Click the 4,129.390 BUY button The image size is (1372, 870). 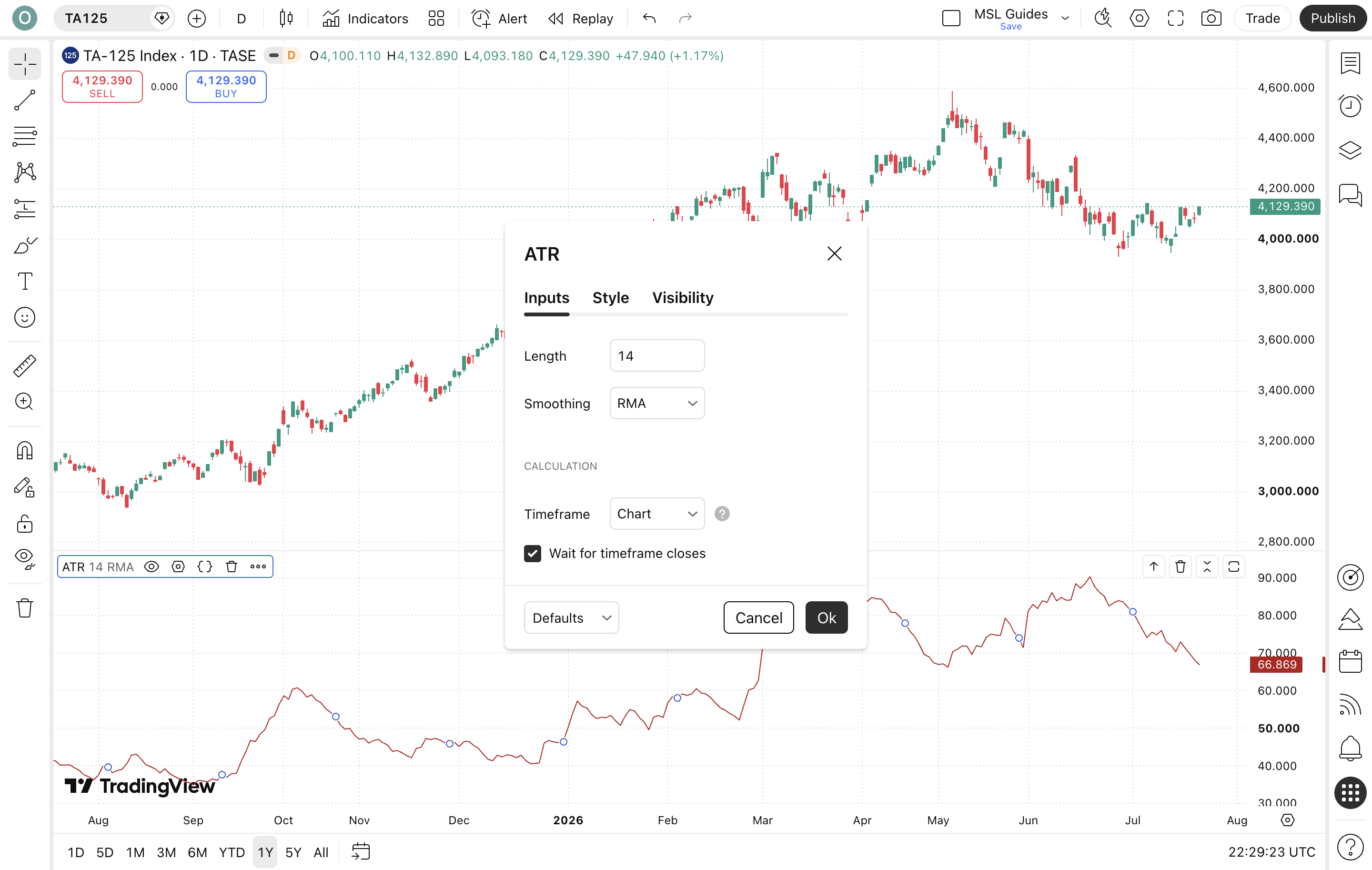pos(226,87)
